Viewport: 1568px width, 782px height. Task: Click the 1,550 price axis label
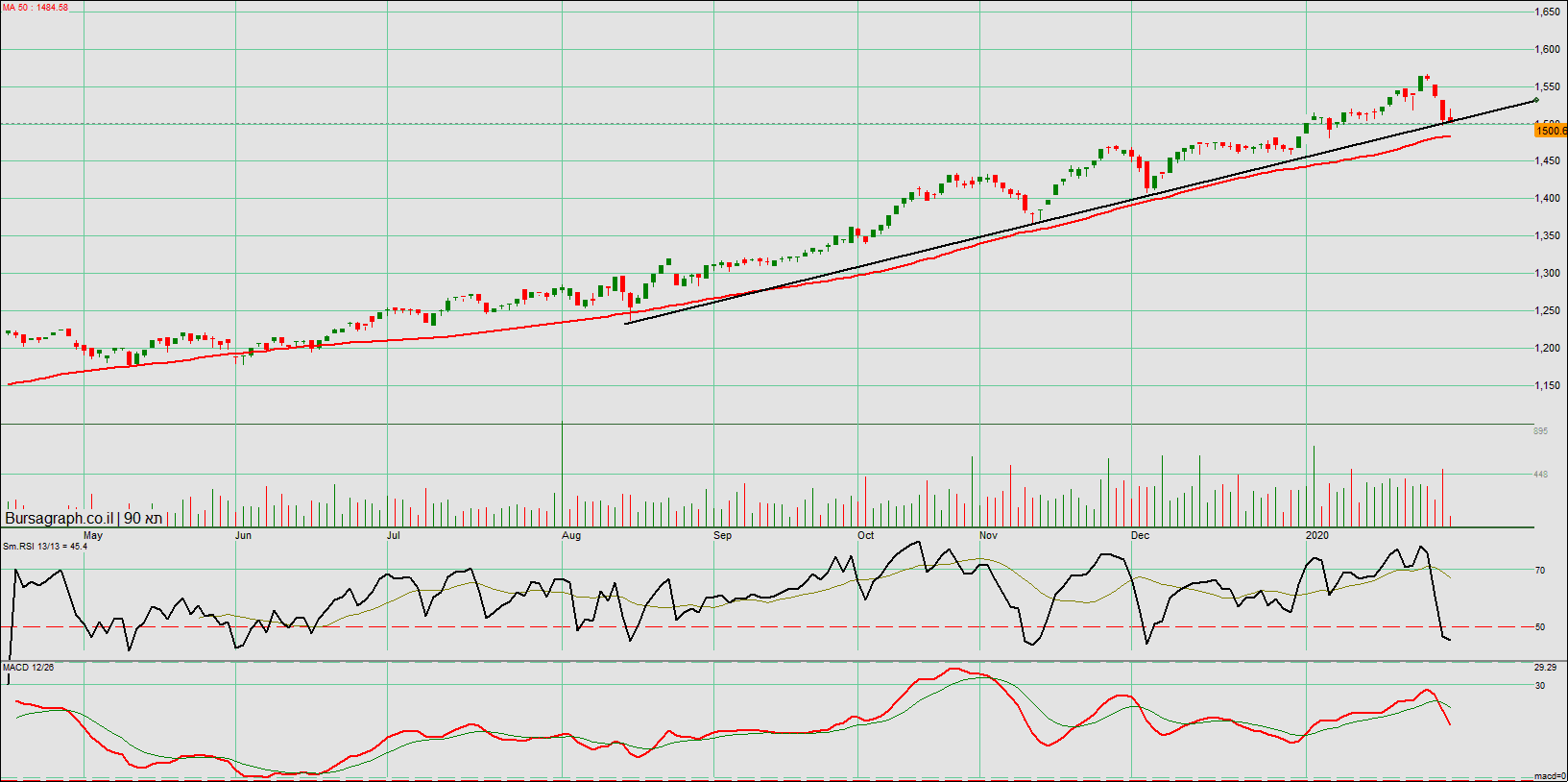1547,87
